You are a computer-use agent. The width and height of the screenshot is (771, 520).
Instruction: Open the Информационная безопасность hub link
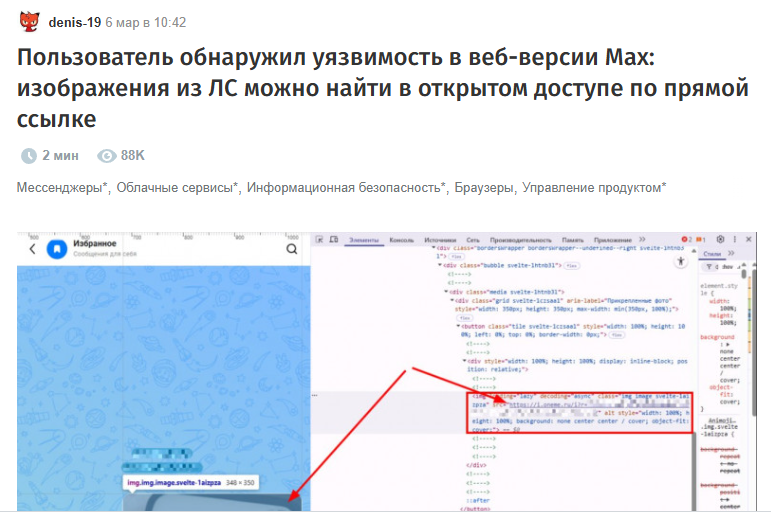346,188
